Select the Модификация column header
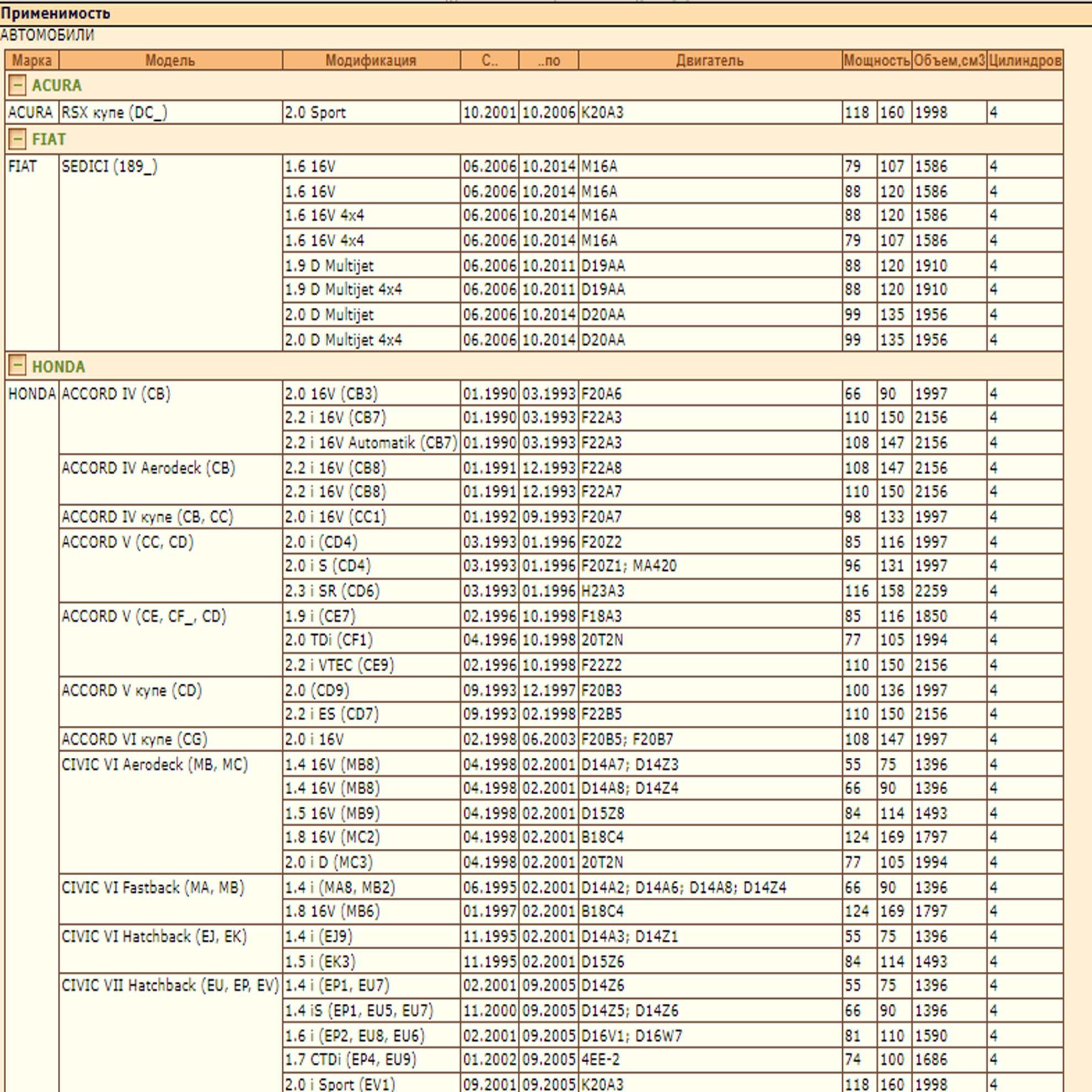This screenshot has width=1092, height=1092. [371, 60]
